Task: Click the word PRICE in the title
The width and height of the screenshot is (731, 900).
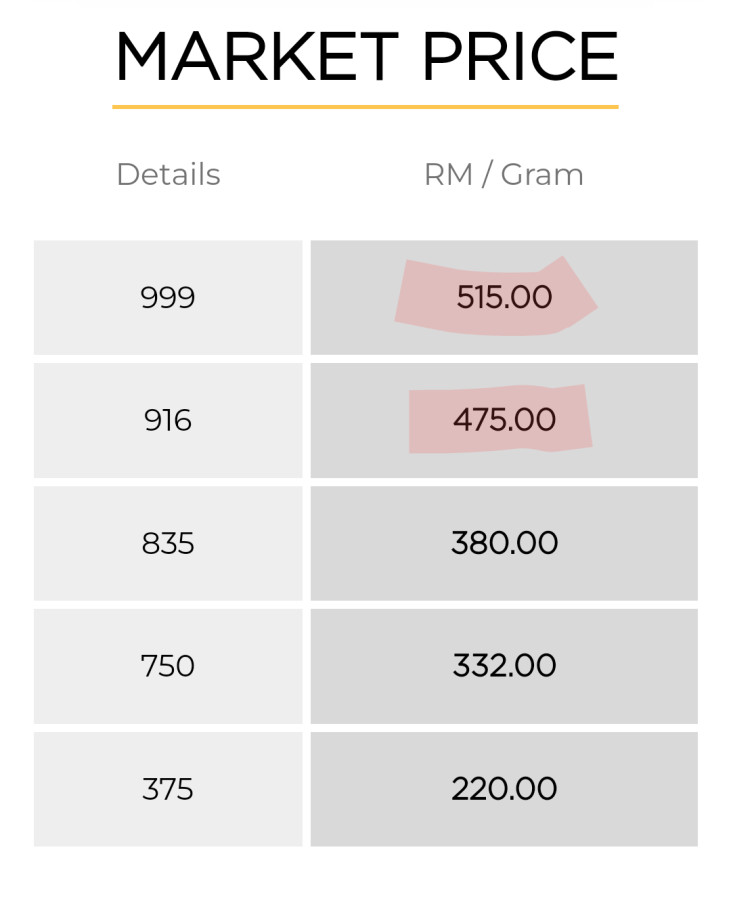Action: tap(519, 57)
